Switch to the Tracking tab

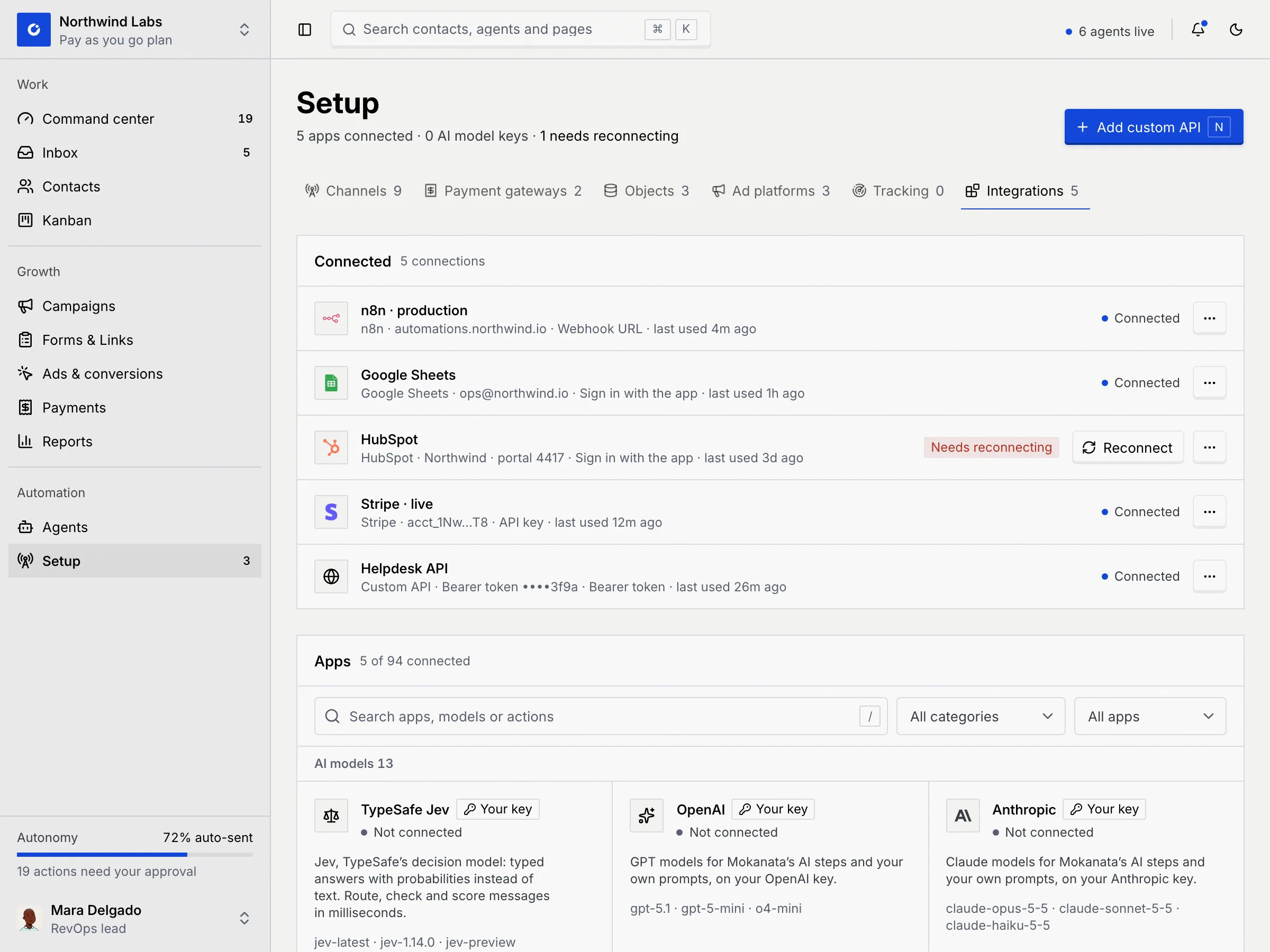tap(899, 191)
